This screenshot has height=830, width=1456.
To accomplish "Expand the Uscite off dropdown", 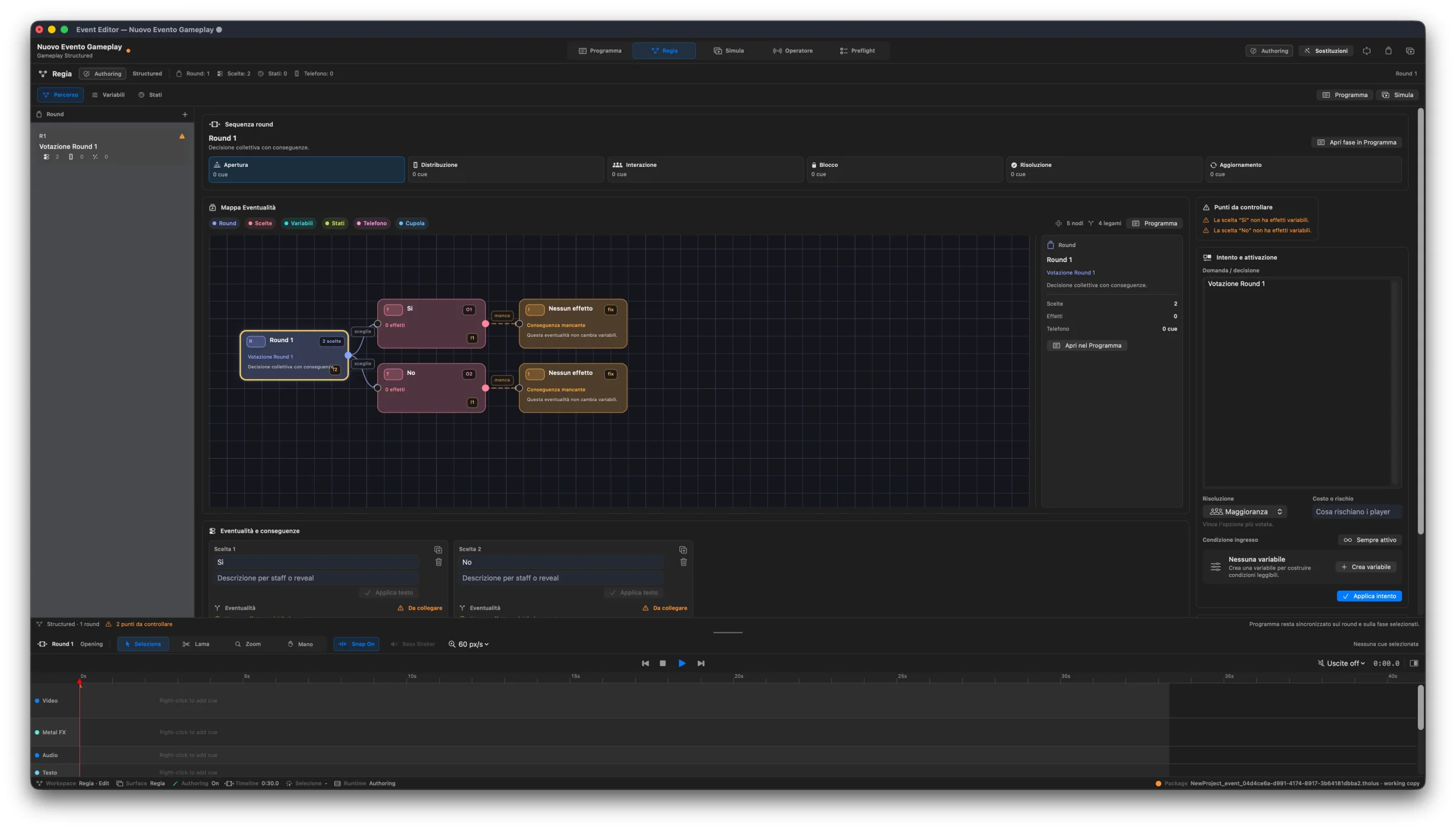I will (1341, 663).
